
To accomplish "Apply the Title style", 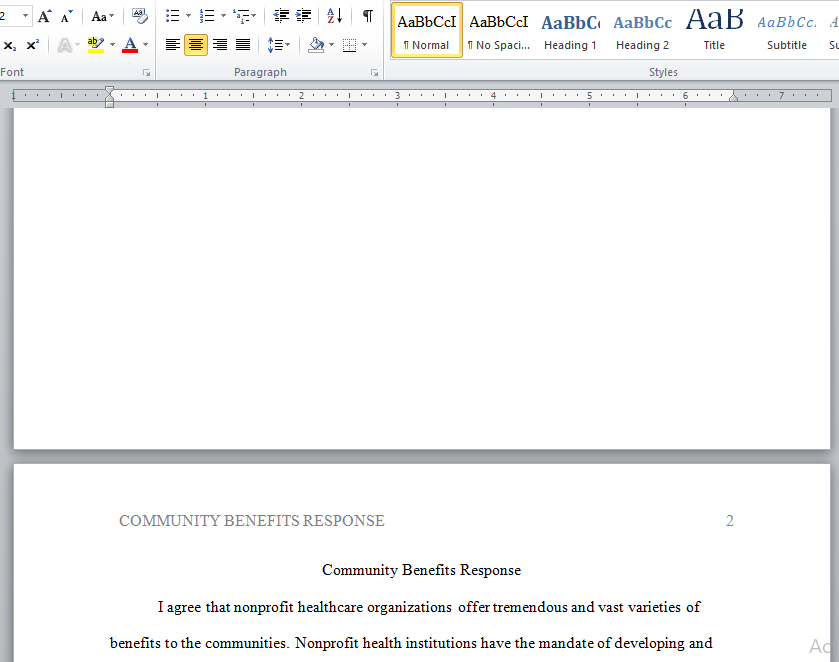I will [714, 29].
